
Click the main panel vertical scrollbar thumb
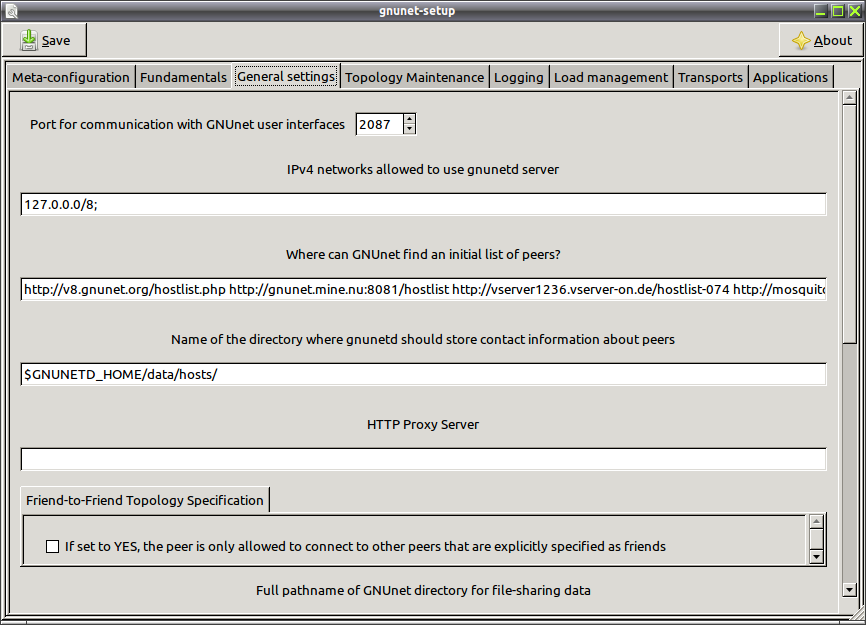point(849,224)
